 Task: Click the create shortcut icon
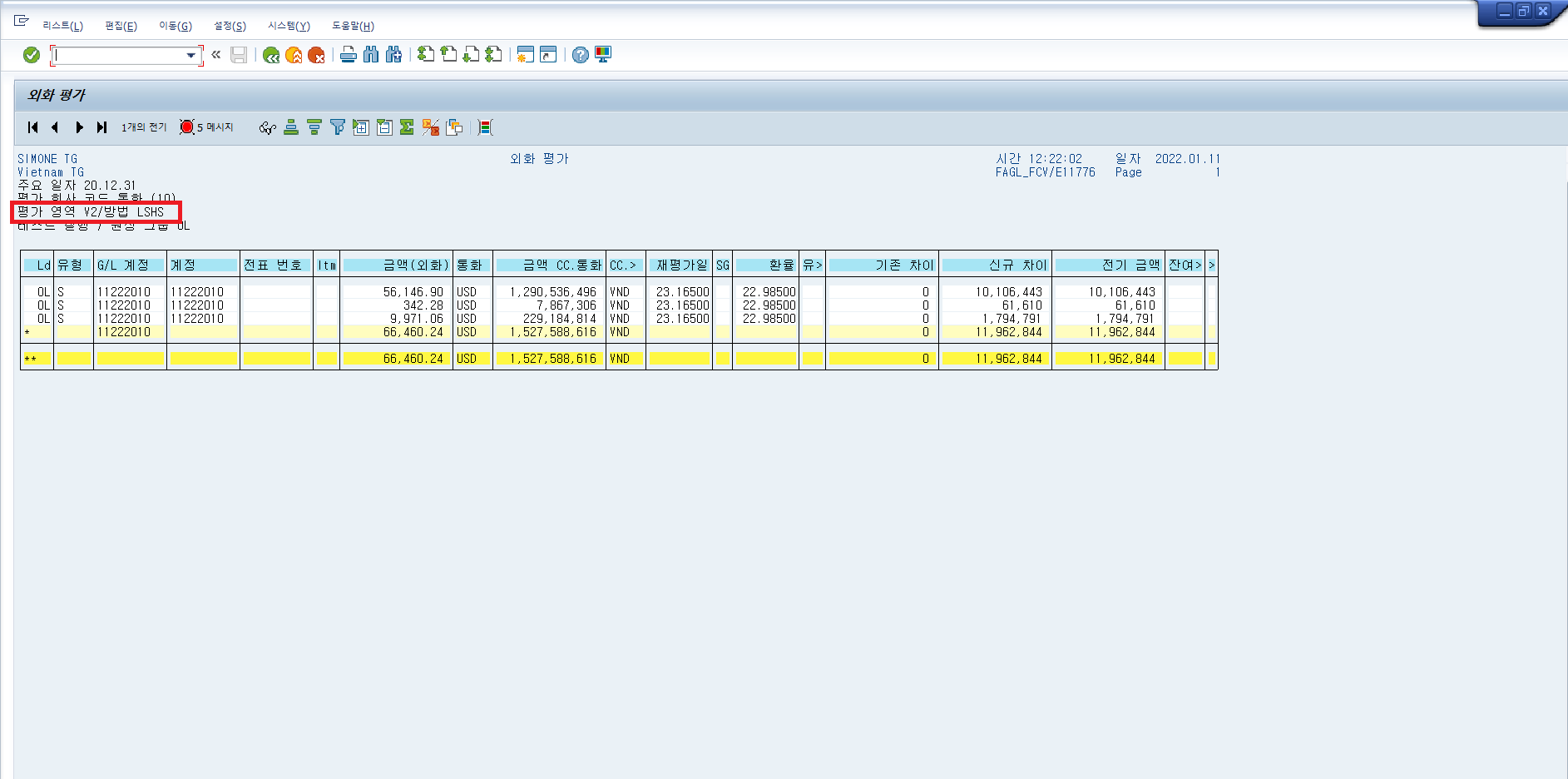coord(548,55)
